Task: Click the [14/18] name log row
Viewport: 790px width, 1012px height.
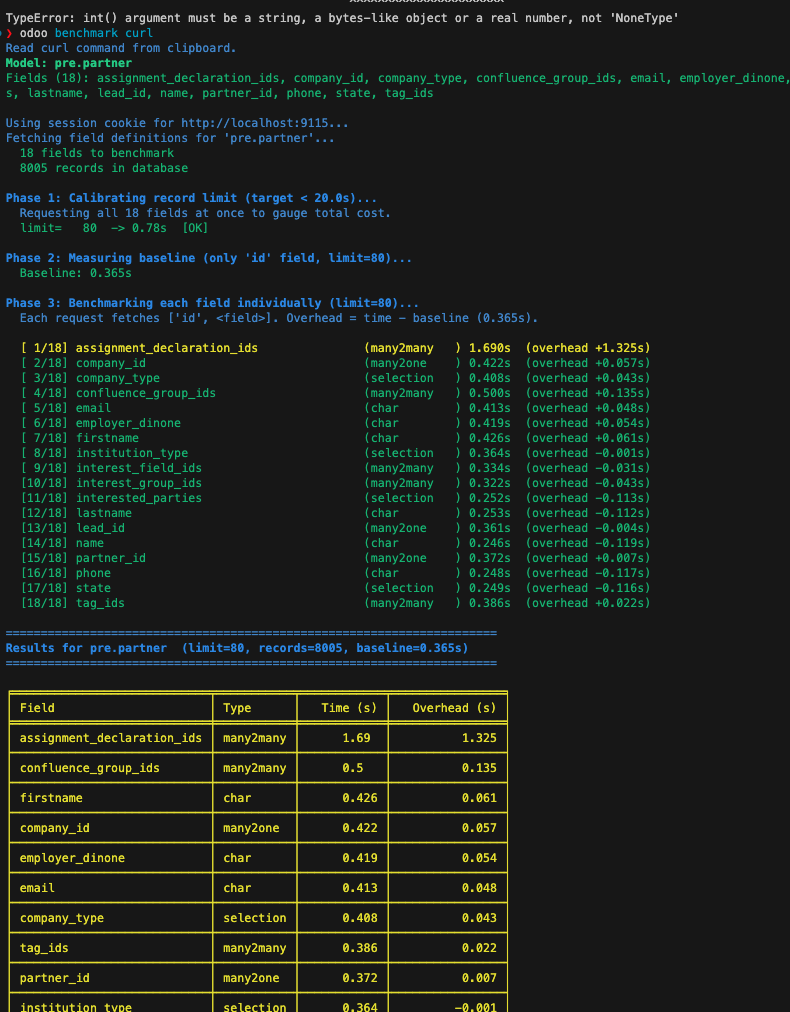Action: point(336,543)
